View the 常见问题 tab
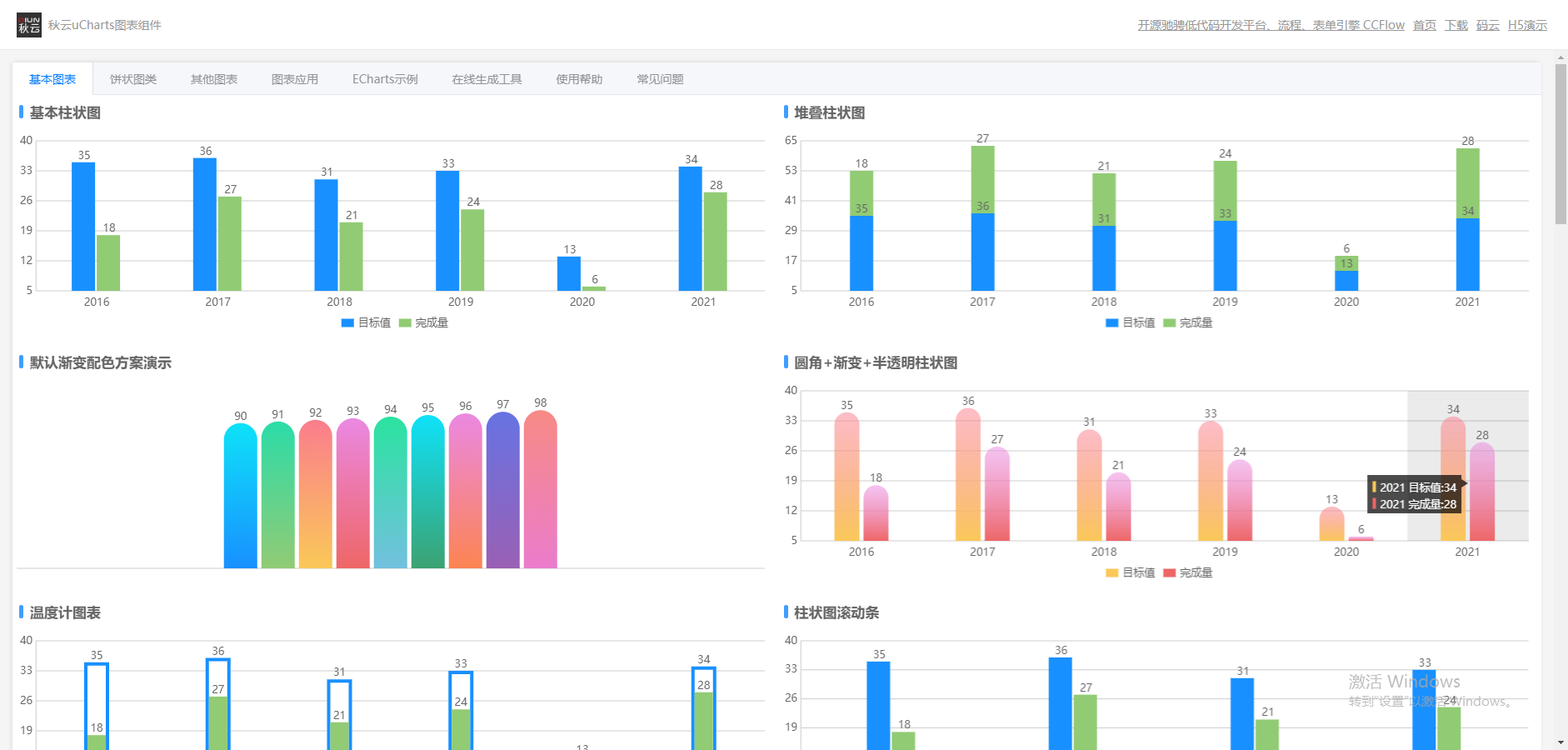The image size is (1568, 750). click(659, 78)
